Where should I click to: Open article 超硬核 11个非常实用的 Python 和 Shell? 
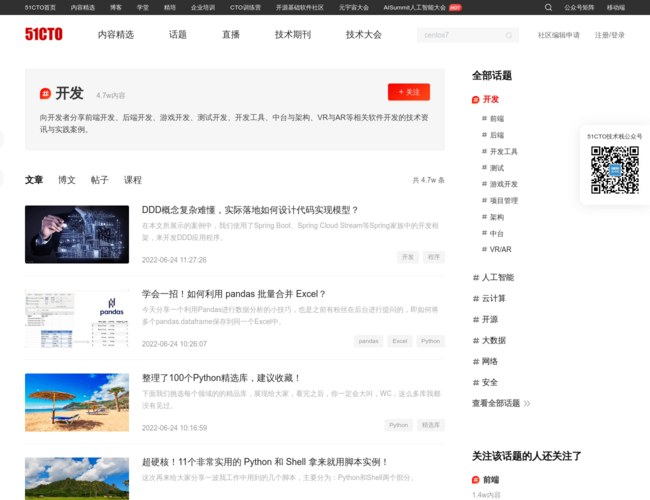[x=265, y=462]
